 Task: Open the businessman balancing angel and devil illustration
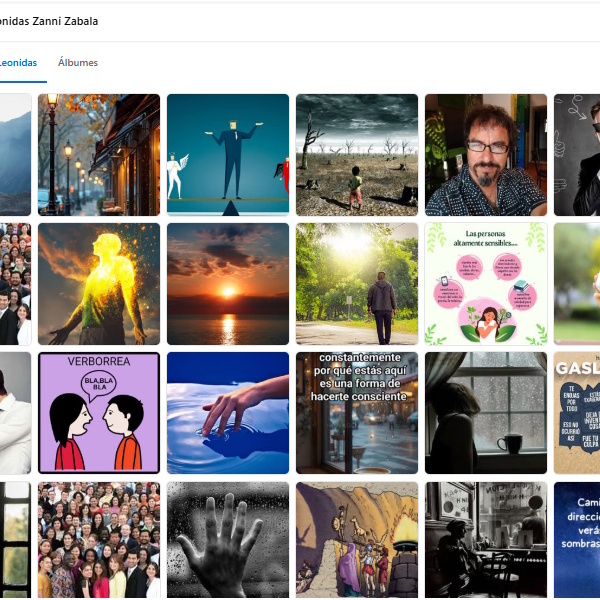228,155
